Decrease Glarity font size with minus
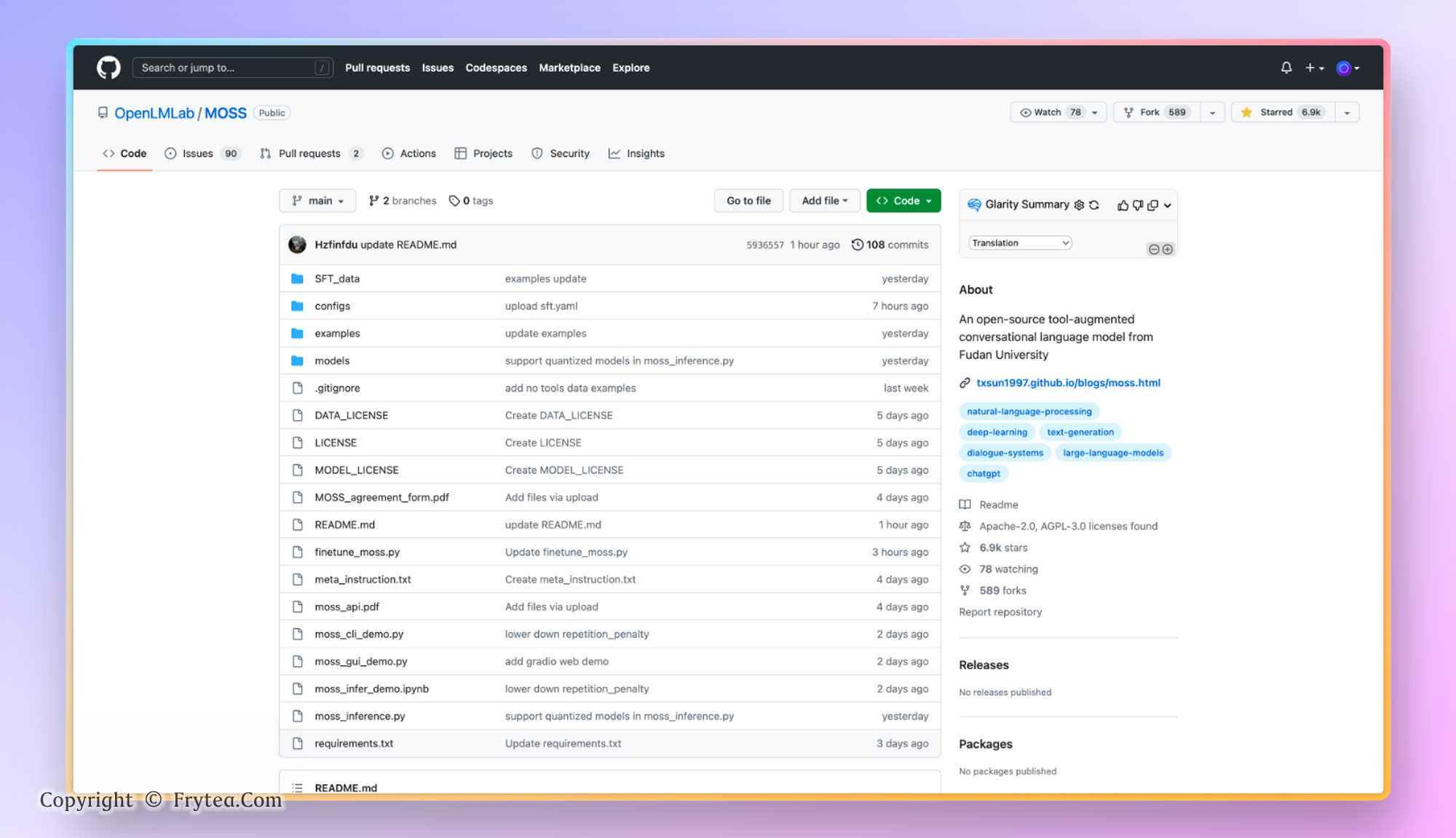 [1154, 250]
